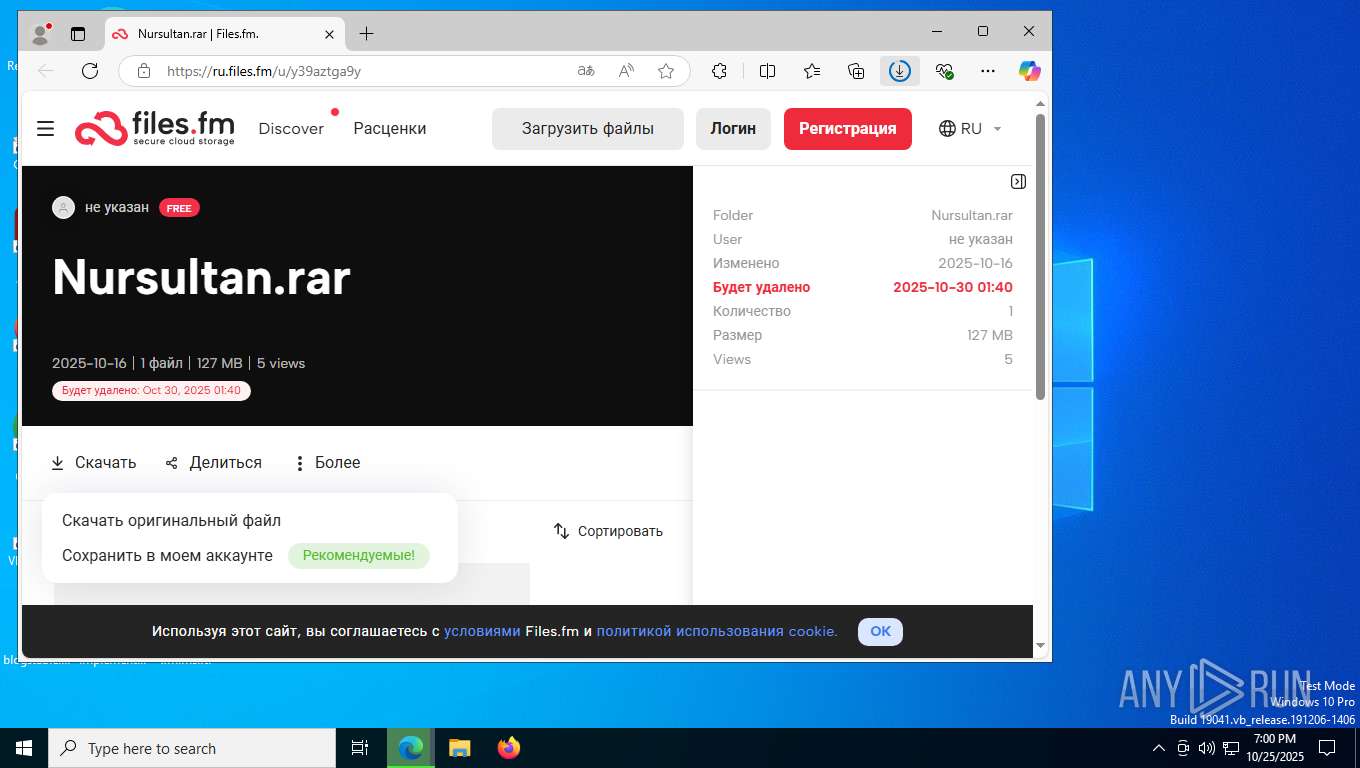Toggle split screen icon
Viewport: 1360px width, 768px height.
[x=767, y=71]
